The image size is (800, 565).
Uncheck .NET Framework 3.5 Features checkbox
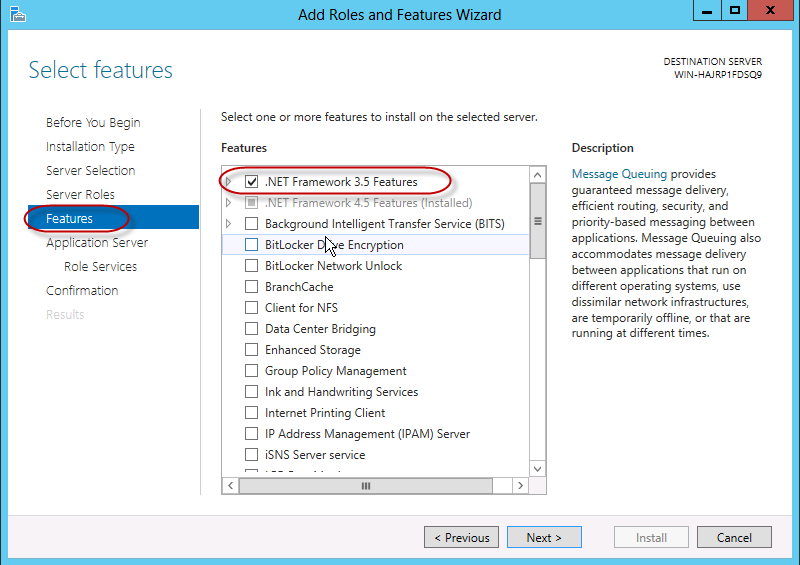pos(252,182)
